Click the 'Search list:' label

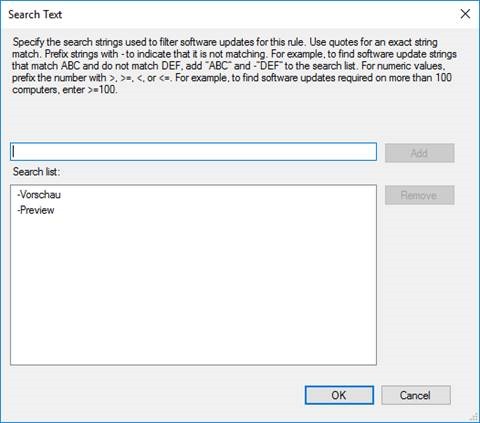pos(36,172)
